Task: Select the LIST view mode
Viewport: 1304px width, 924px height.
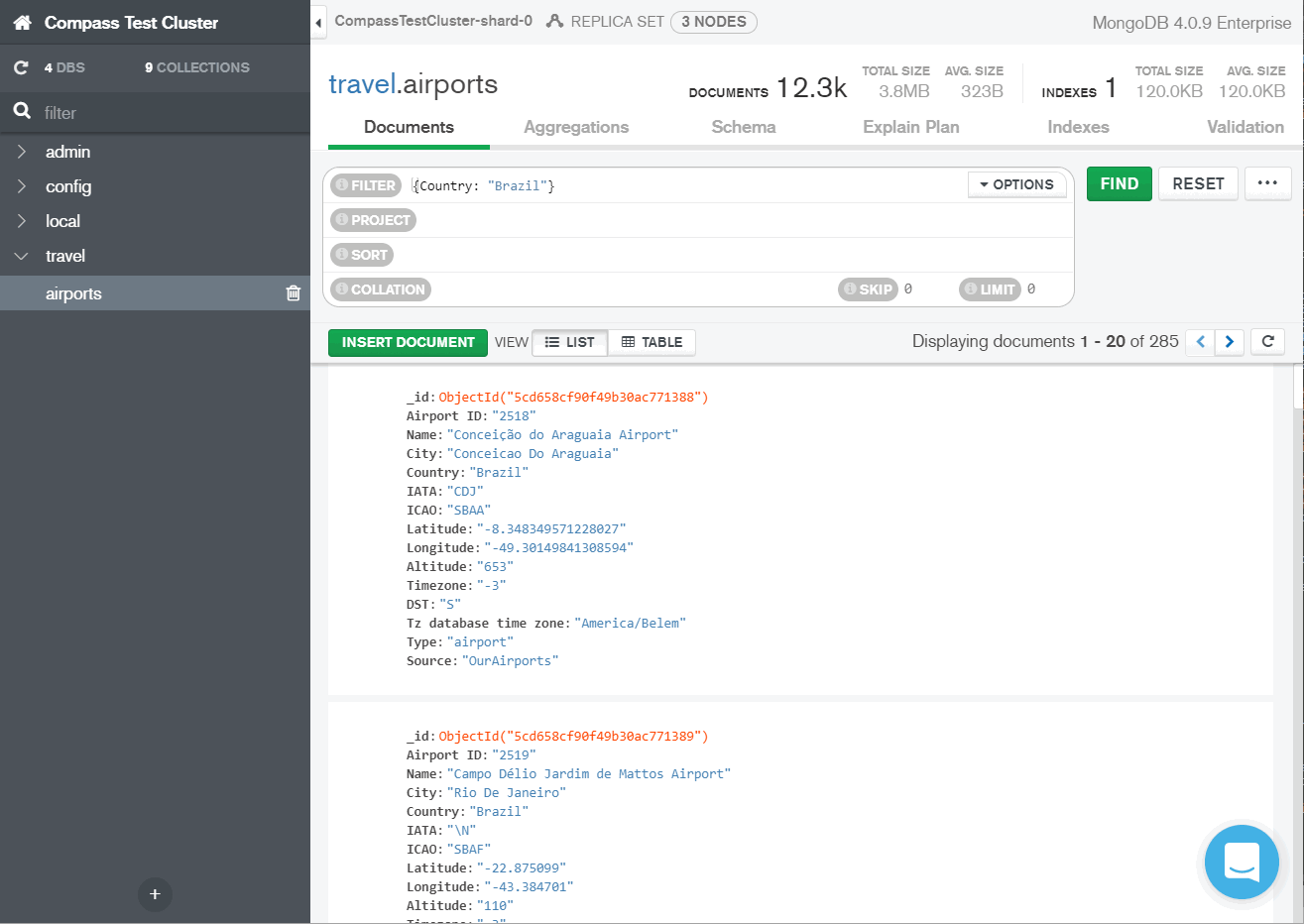Action: click(569, 341)
